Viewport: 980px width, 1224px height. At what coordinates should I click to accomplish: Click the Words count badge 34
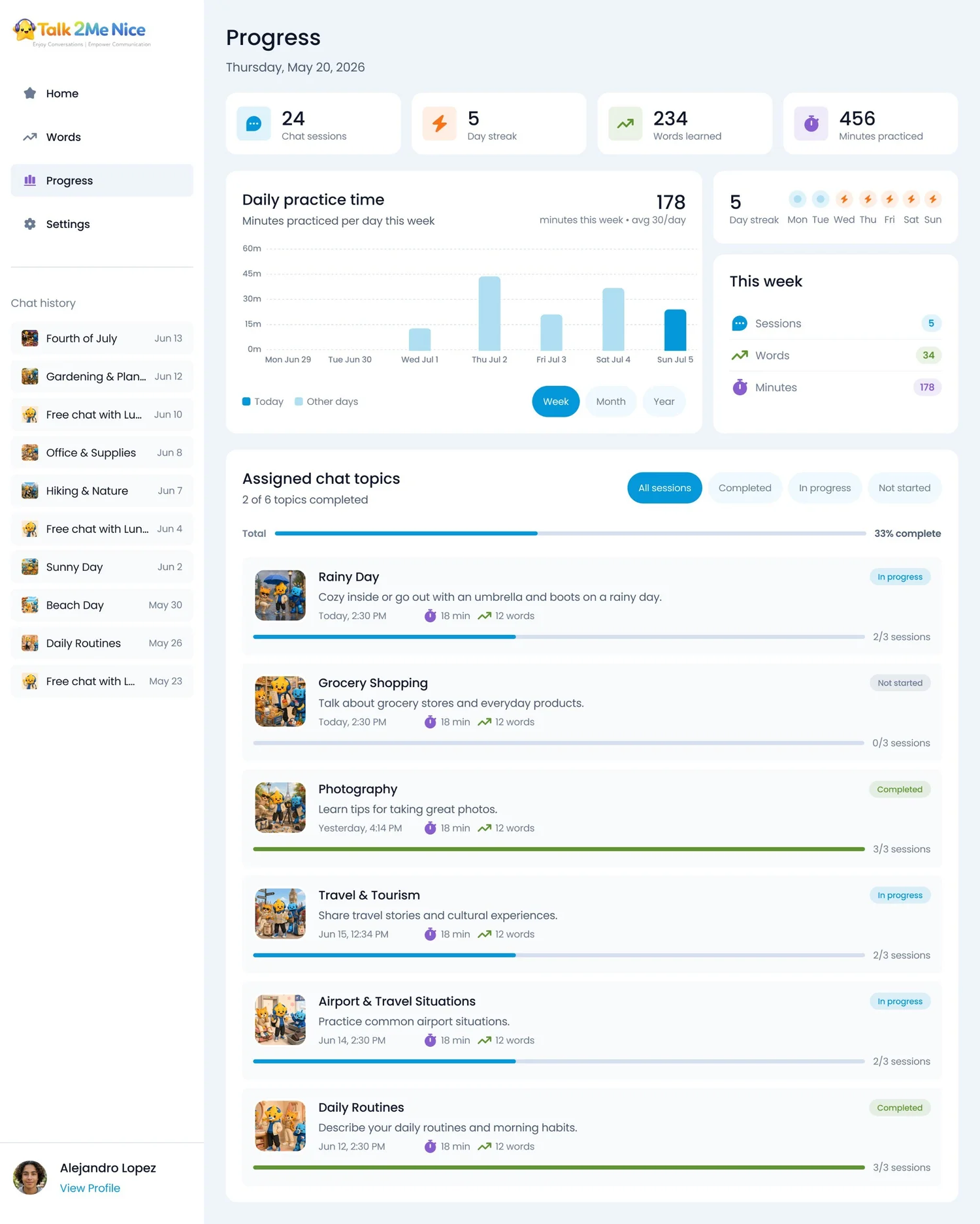928,355
